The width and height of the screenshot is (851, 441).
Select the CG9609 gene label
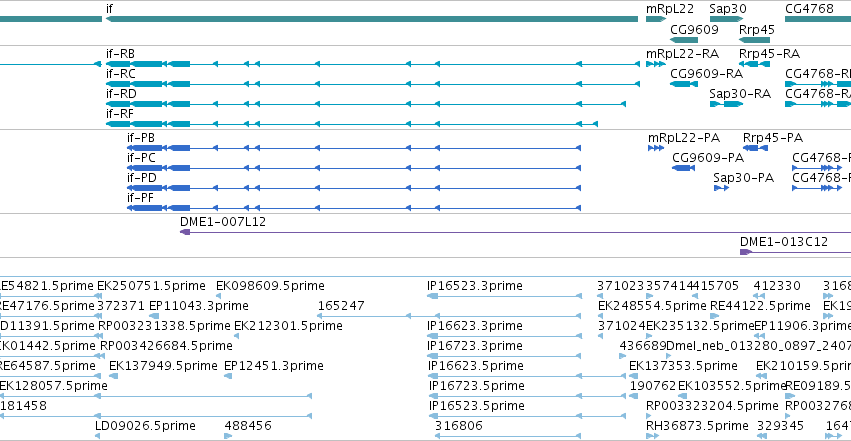(694, 30)
